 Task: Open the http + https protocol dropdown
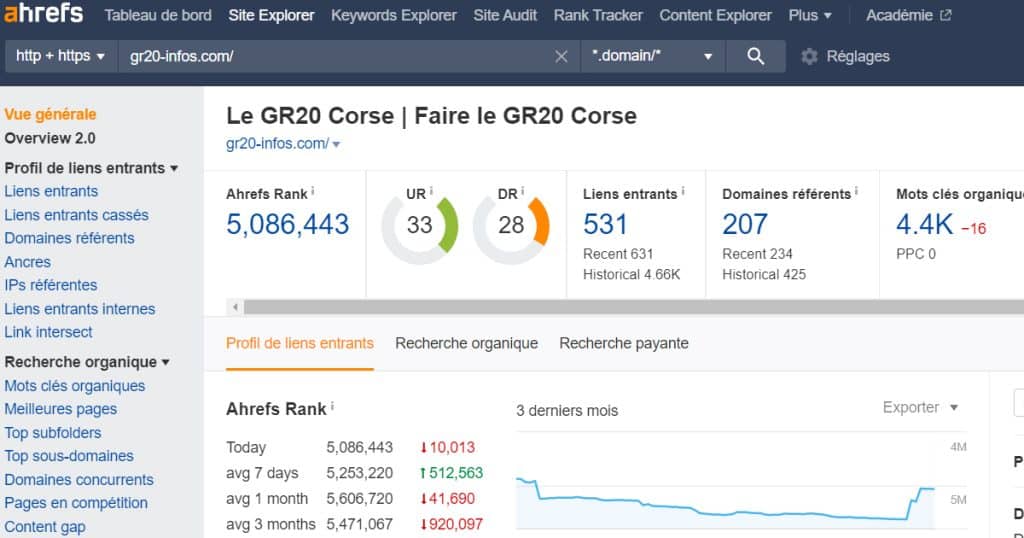[x=61, y=56]
